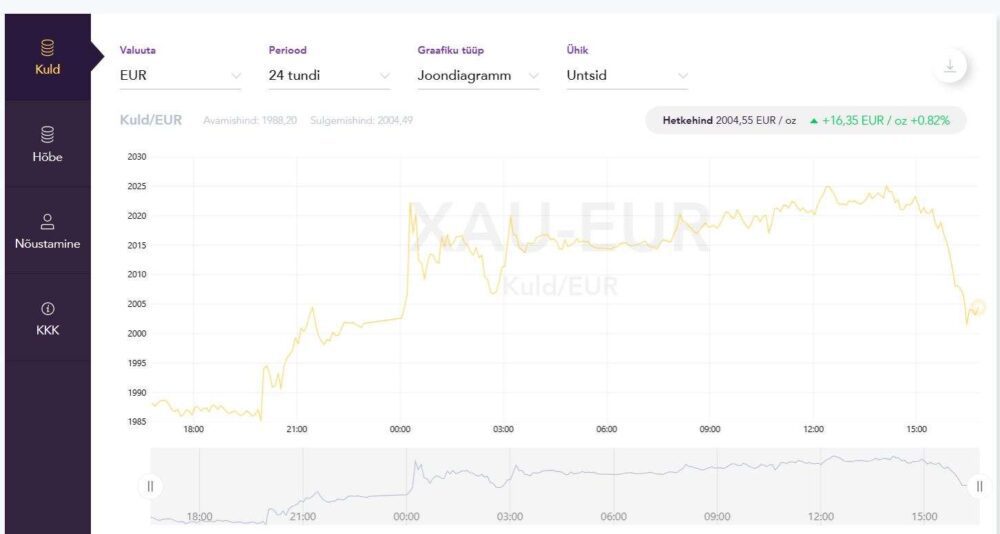Click the download chart icon
Image resolution: width=1000 pixels, height=534 pixels.
[949, 67]
